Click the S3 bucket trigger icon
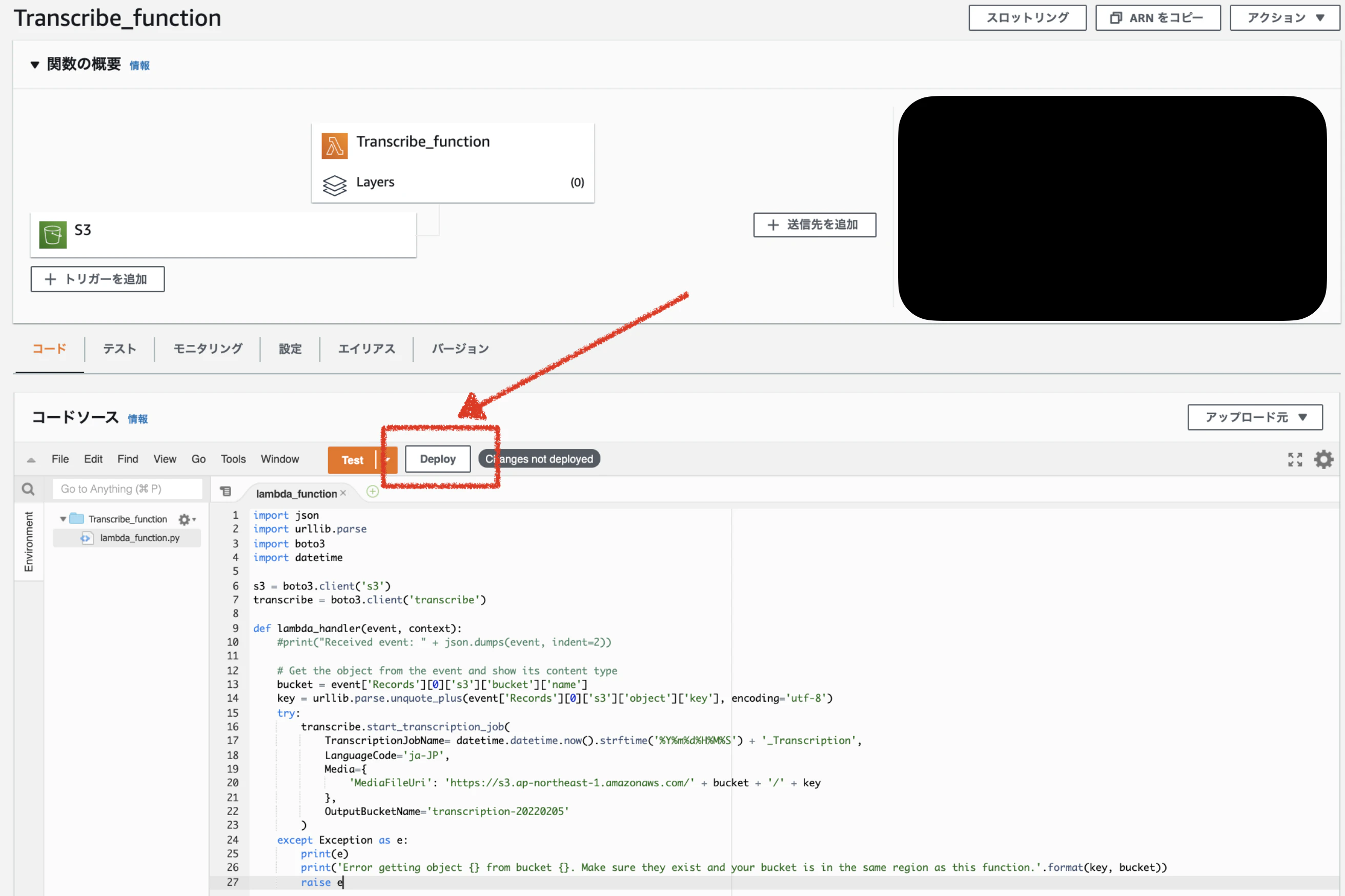Screen dimensions: 1345x896 coord(53,235)
